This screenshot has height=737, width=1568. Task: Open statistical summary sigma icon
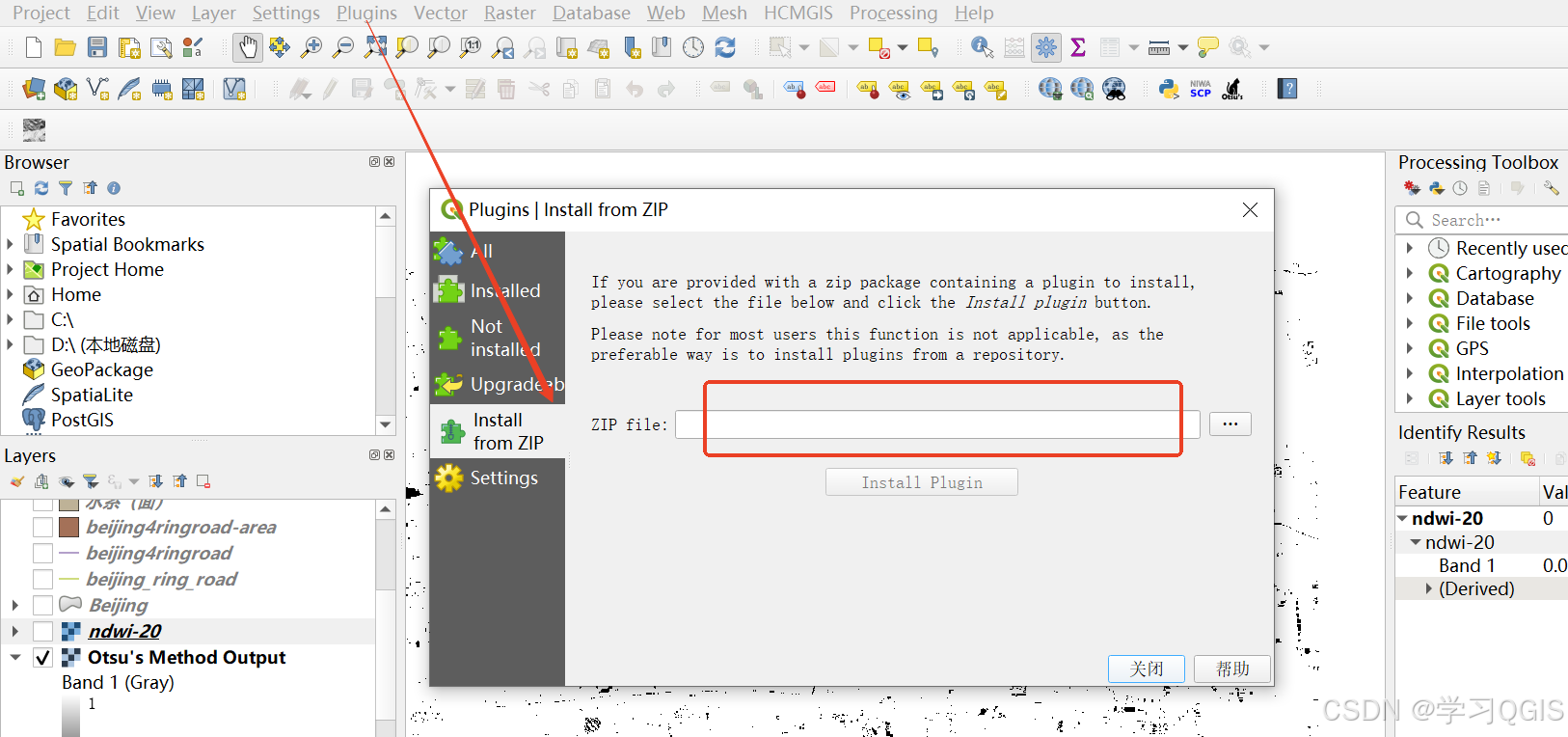pyautogui.click(x=1078, y=47)
